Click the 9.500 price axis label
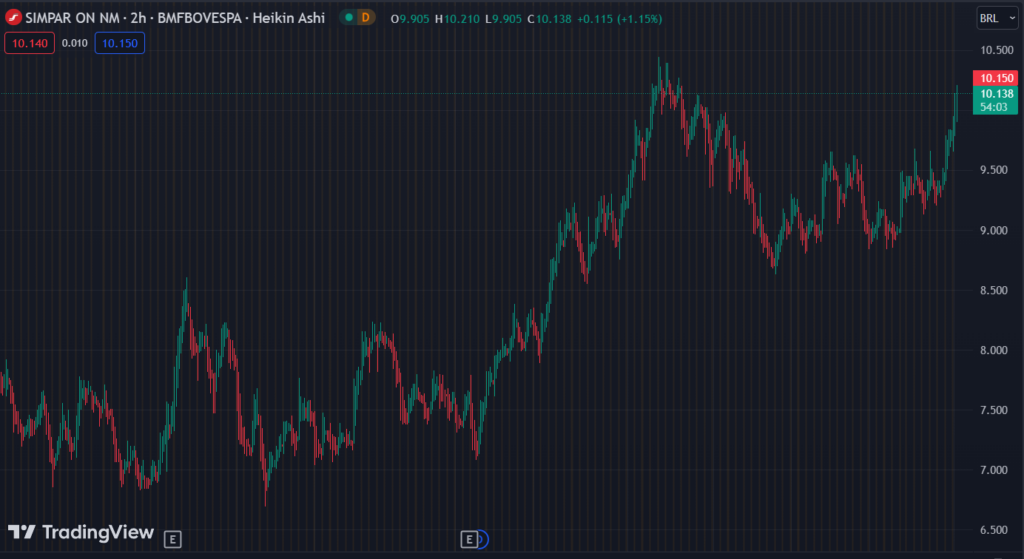This screenshot has width=1024, height=559. (x=993, y=170)
